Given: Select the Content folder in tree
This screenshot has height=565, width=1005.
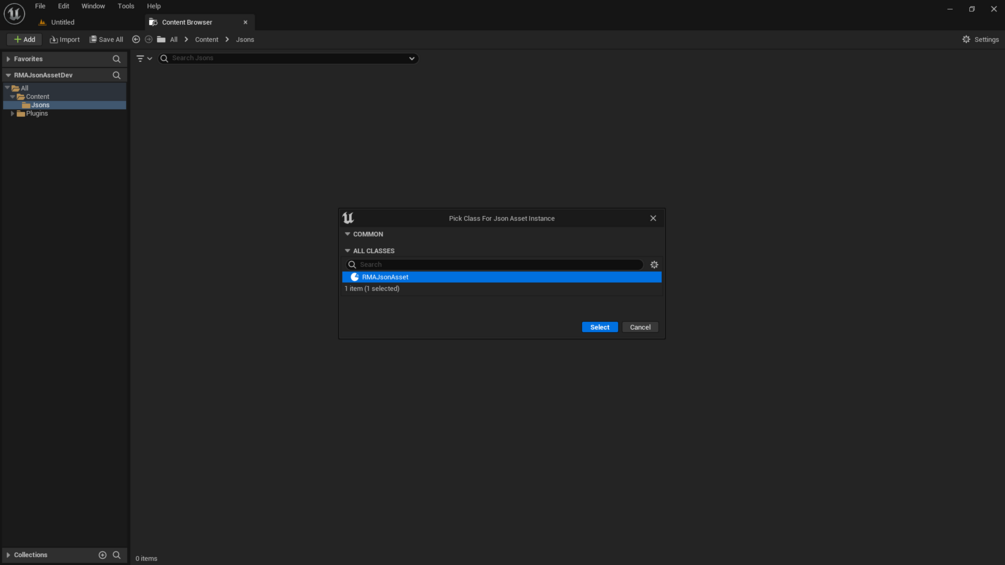Looking at the screenshot, I should tap(37, 97).
